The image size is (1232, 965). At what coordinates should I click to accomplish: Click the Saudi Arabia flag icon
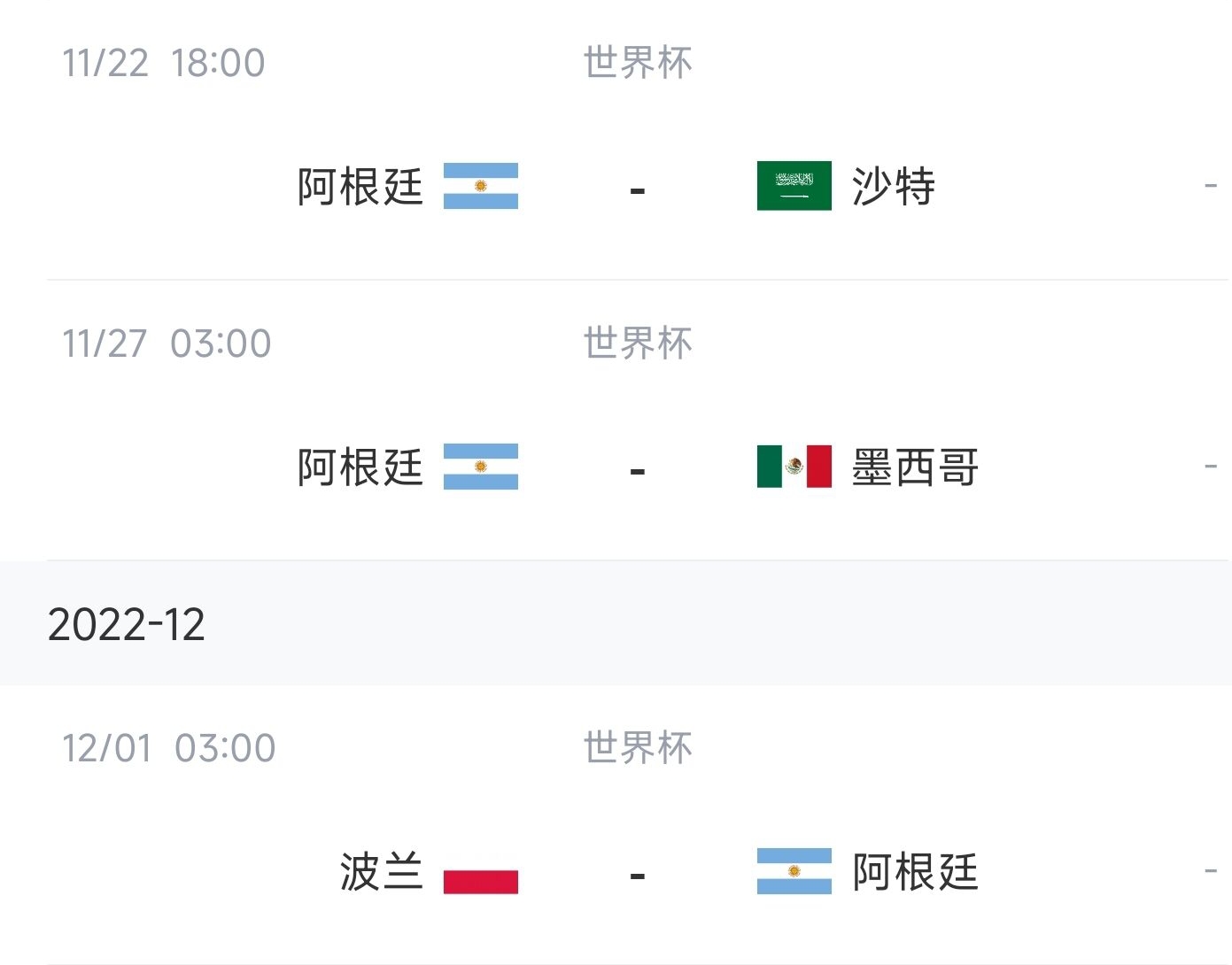[x=794, y=186]
